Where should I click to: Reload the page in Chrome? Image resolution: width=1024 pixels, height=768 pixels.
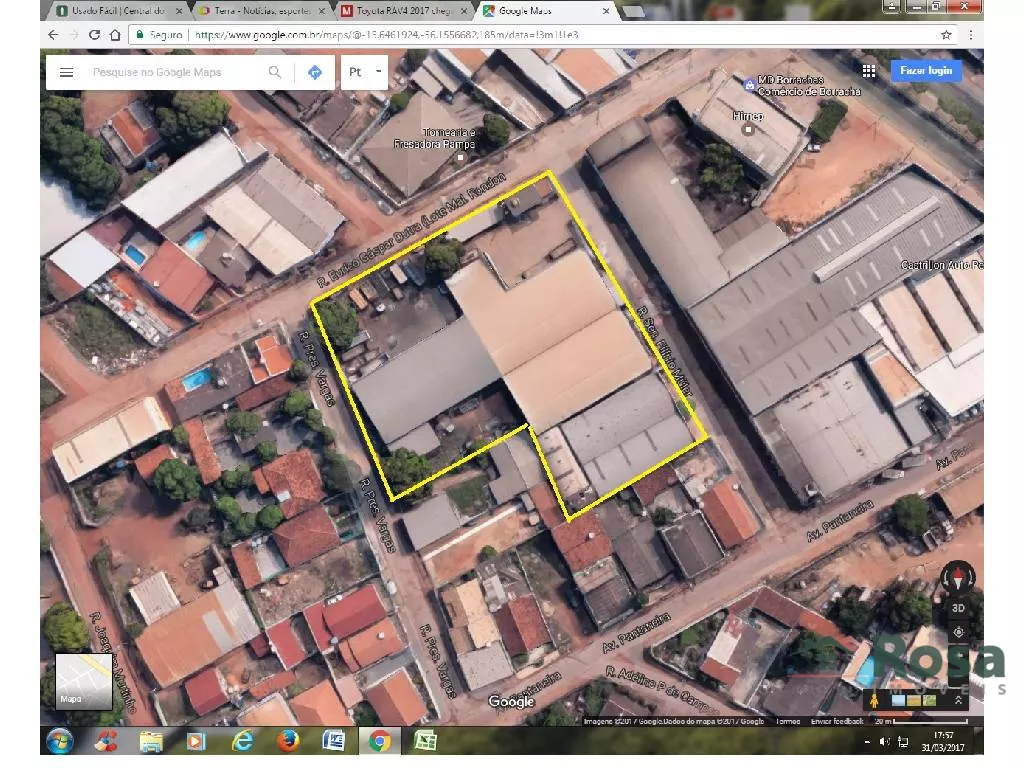point(95,34)
